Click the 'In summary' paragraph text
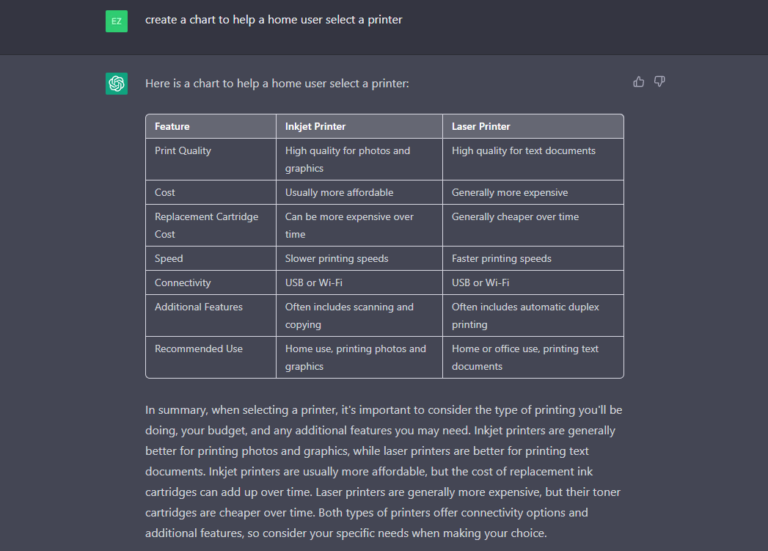768x551 pixels. coord(384,471)
